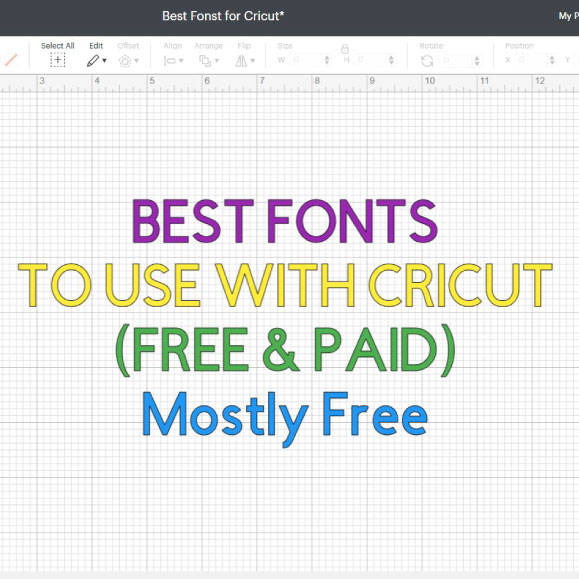Click the Arrange layers icon

tap(205, 61)
